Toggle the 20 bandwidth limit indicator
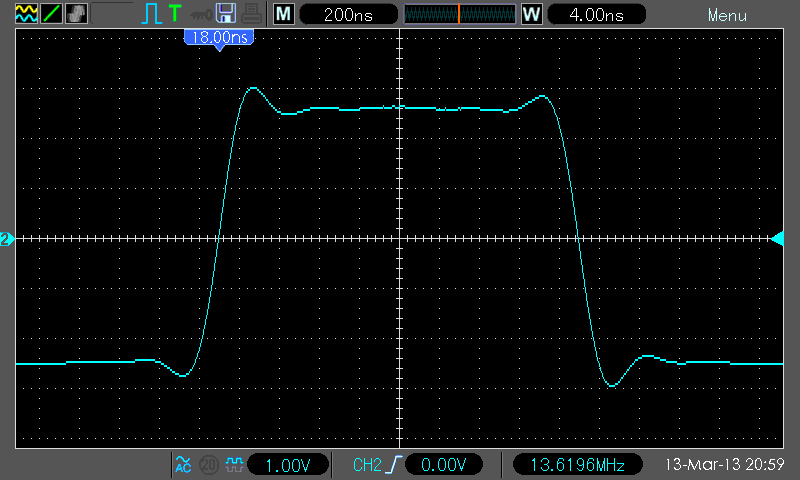 click(209, 465)
